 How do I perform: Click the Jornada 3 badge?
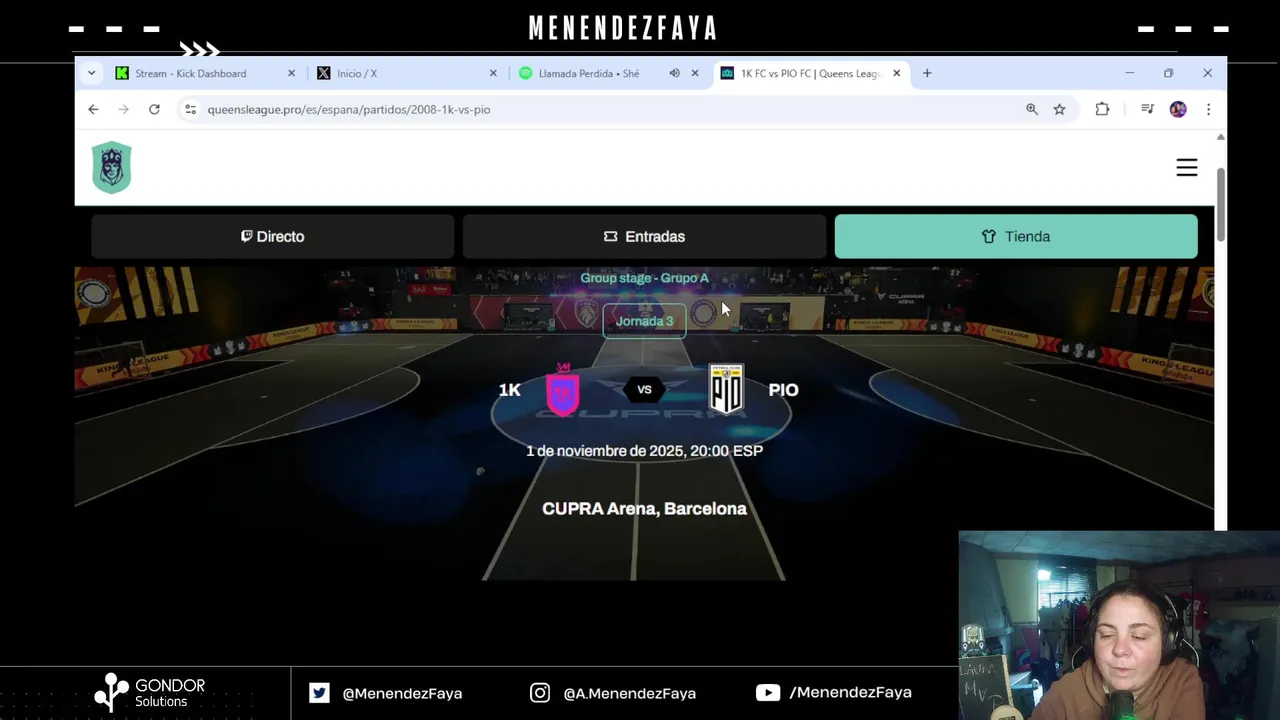(x=644, y=321)
